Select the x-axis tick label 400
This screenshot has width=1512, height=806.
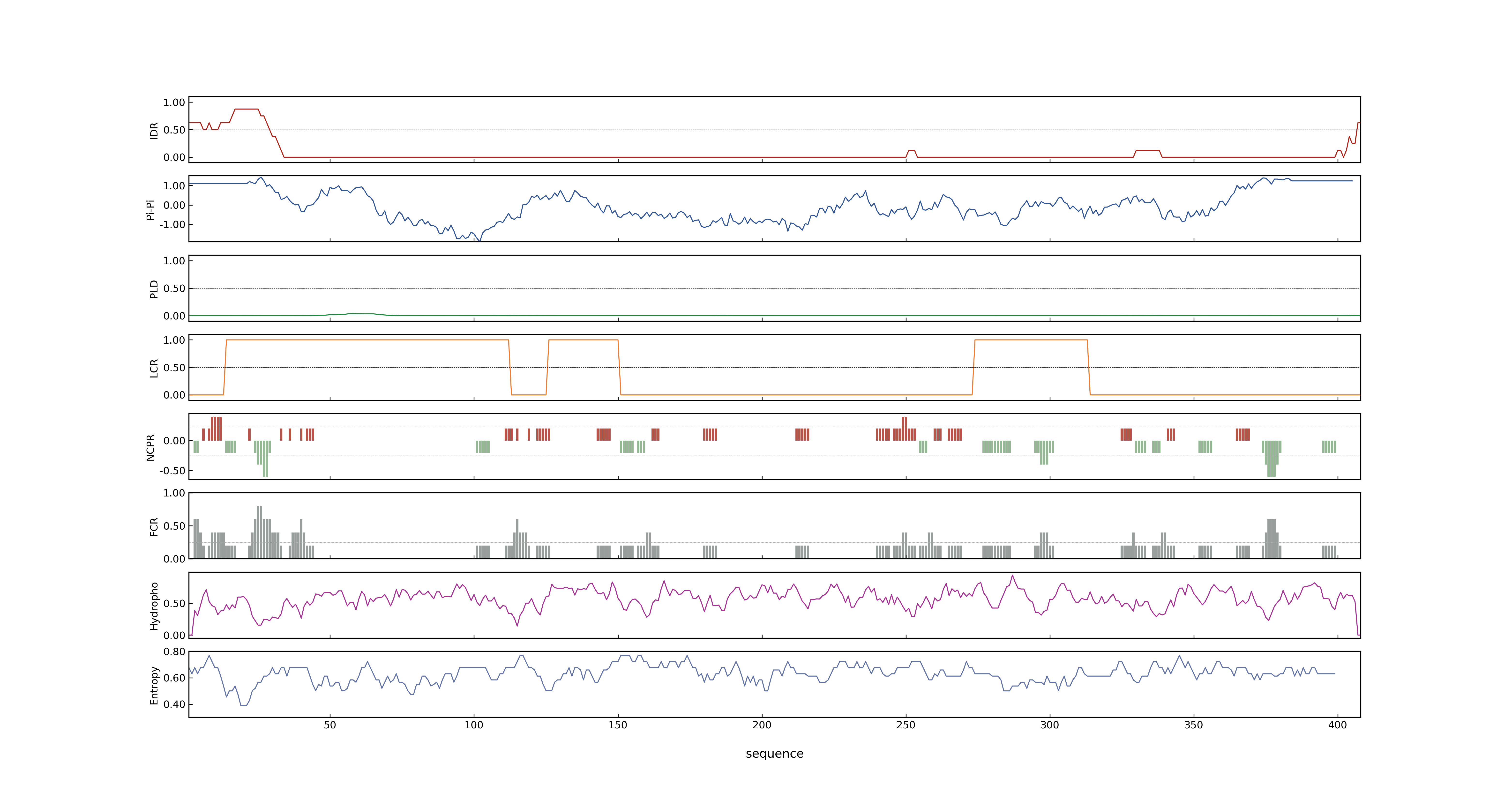point(1338,725)
